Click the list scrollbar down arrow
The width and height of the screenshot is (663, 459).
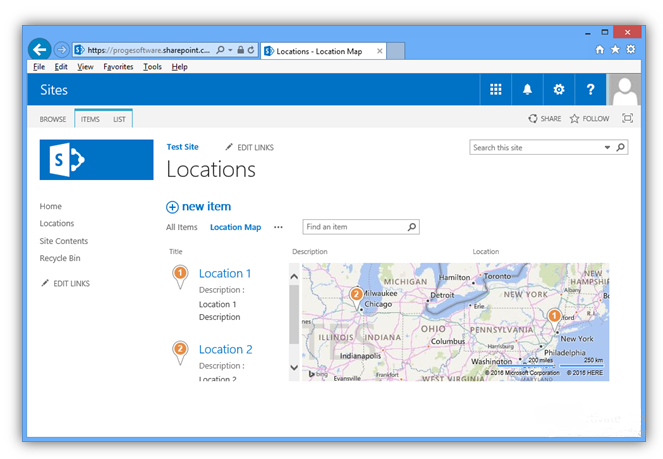294,367
